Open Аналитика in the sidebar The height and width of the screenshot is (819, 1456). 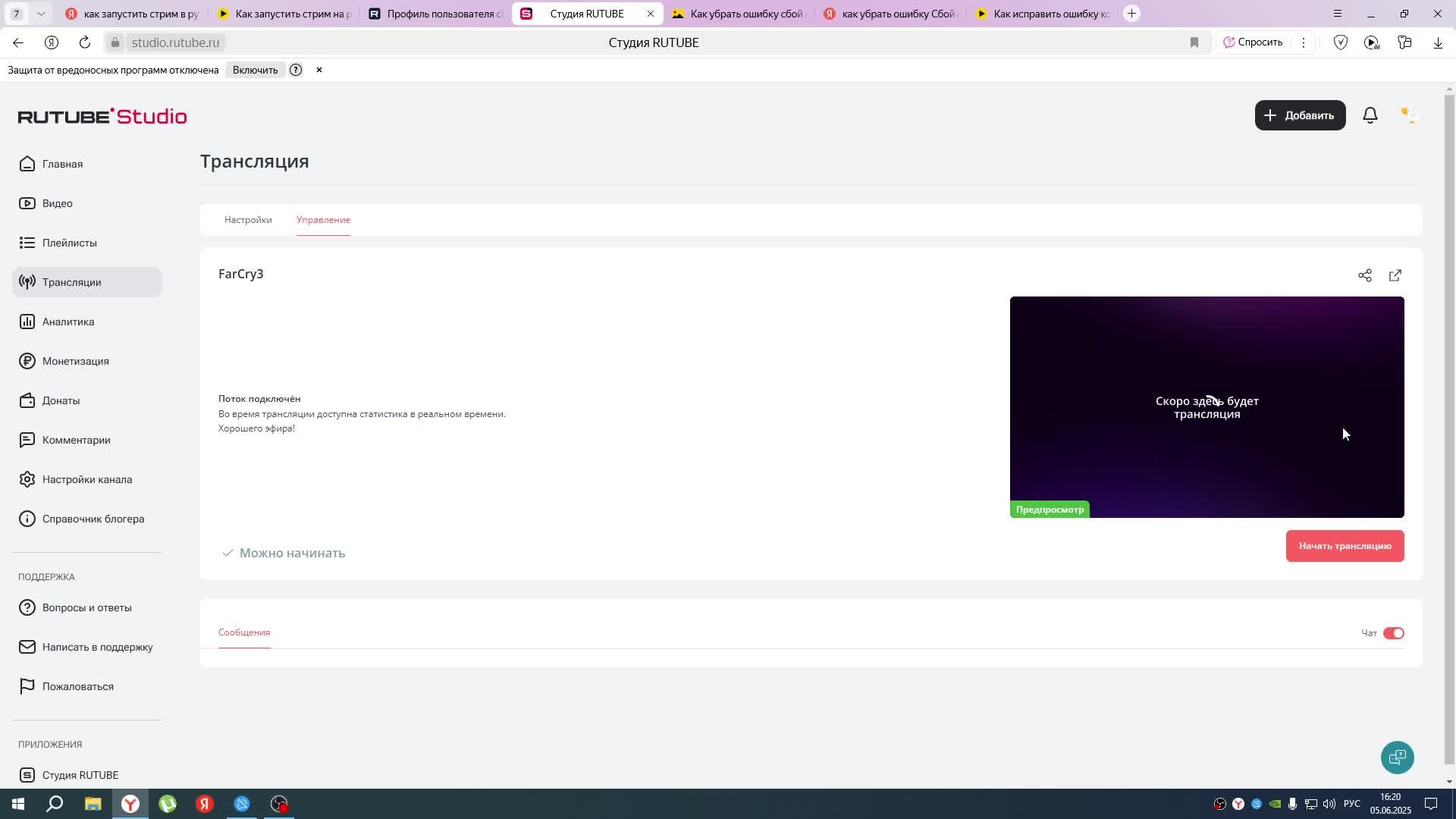68,322
